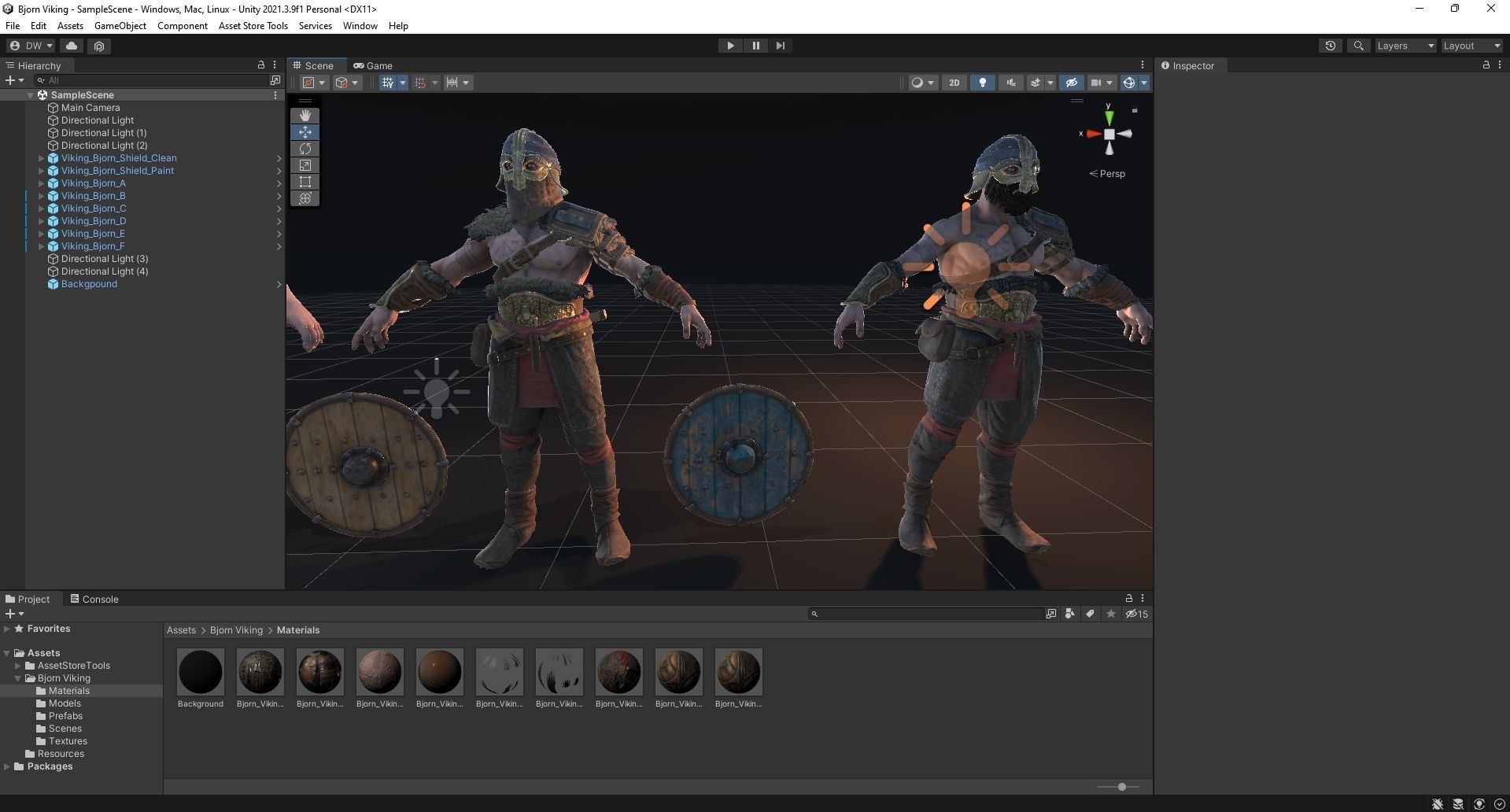This screenshot has height=812, width=1510.
Task: Select the Scale tool
Action: click(x=305, y=165)
